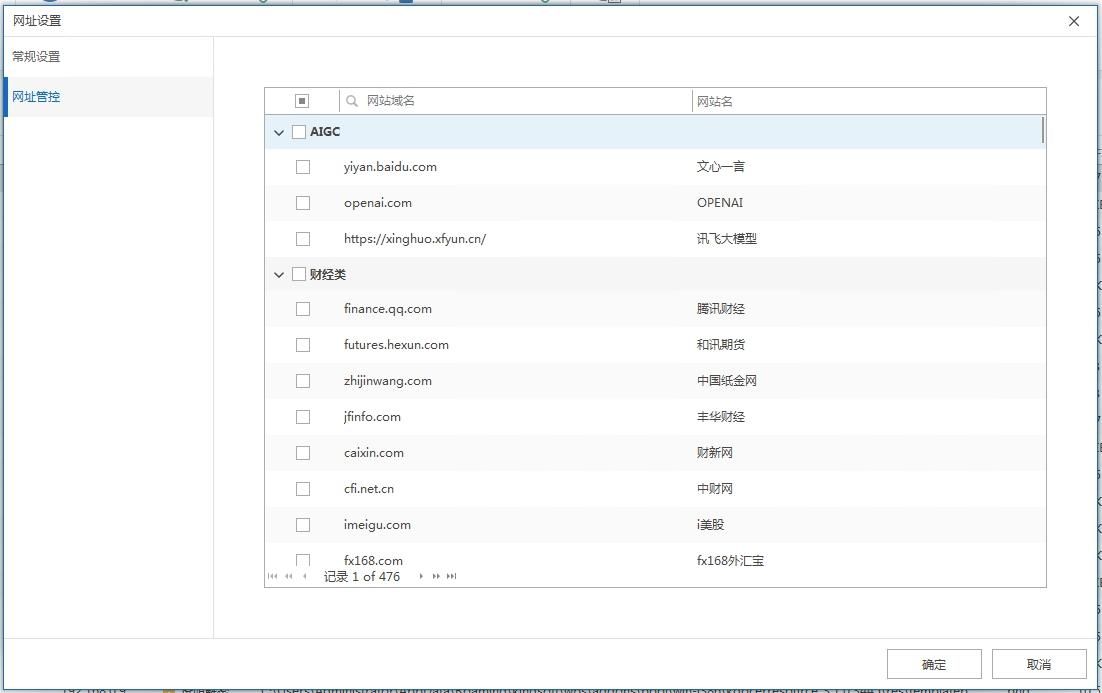Check the caixin.com checkbox
Viewport: 1102px width, 693px height.
303,453
